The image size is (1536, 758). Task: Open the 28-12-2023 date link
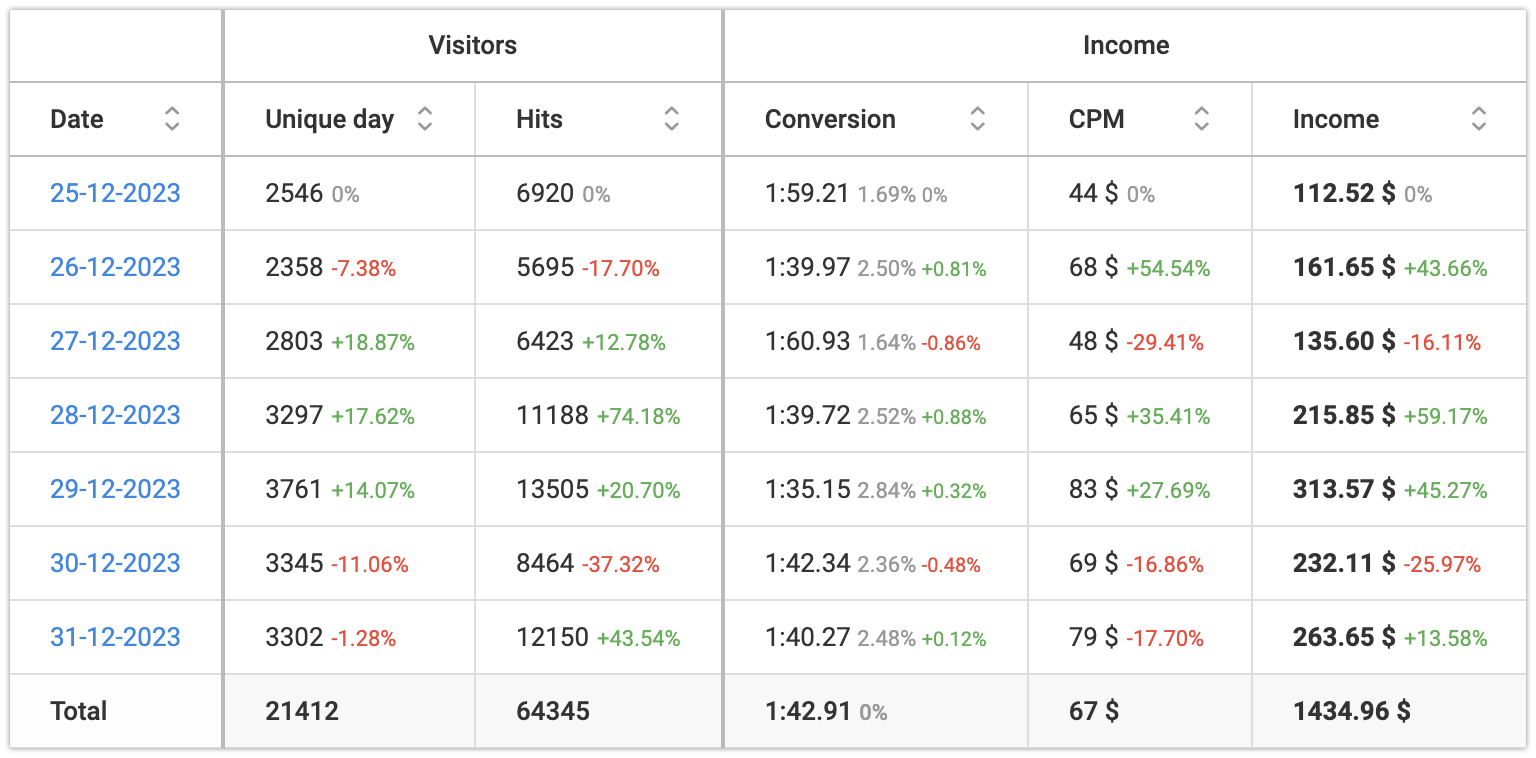click(x=115, y=415)
